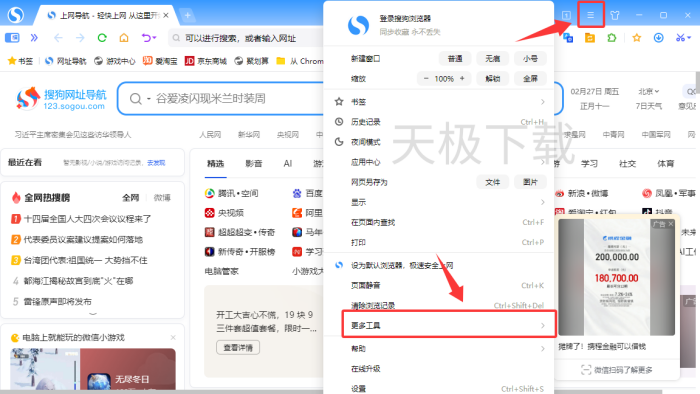700x394 pixels.
Task: Select 设为默认浏览器 menu item
Action: (x=440, y=265)
